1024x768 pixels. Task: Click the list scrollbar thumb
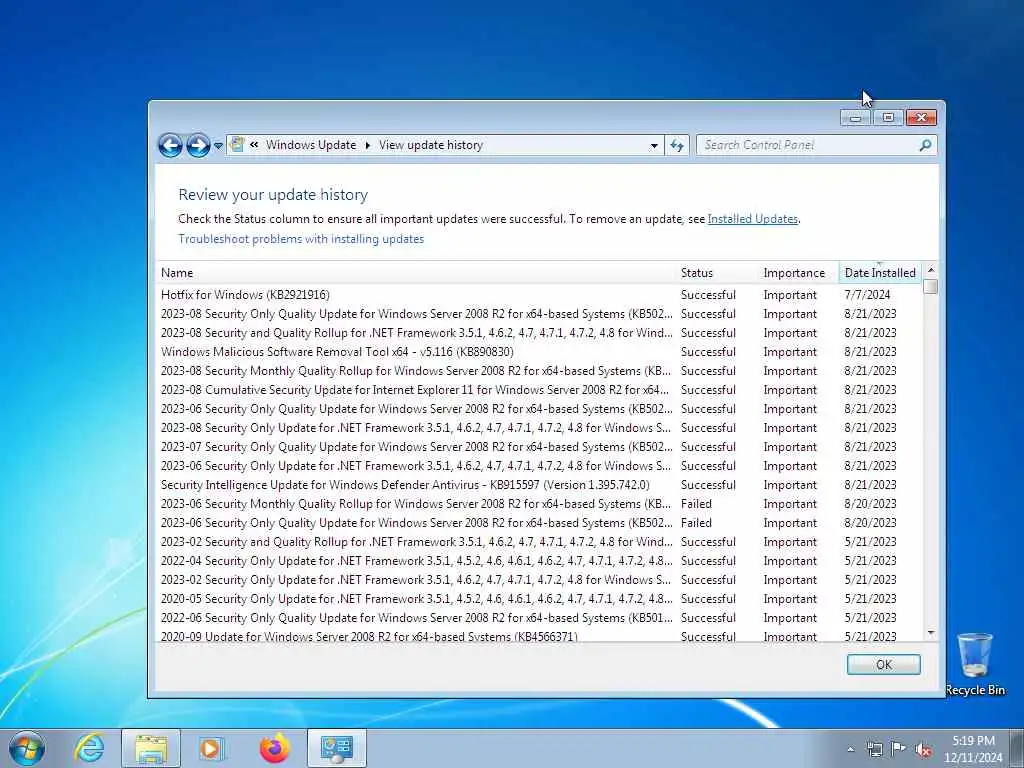931,287
